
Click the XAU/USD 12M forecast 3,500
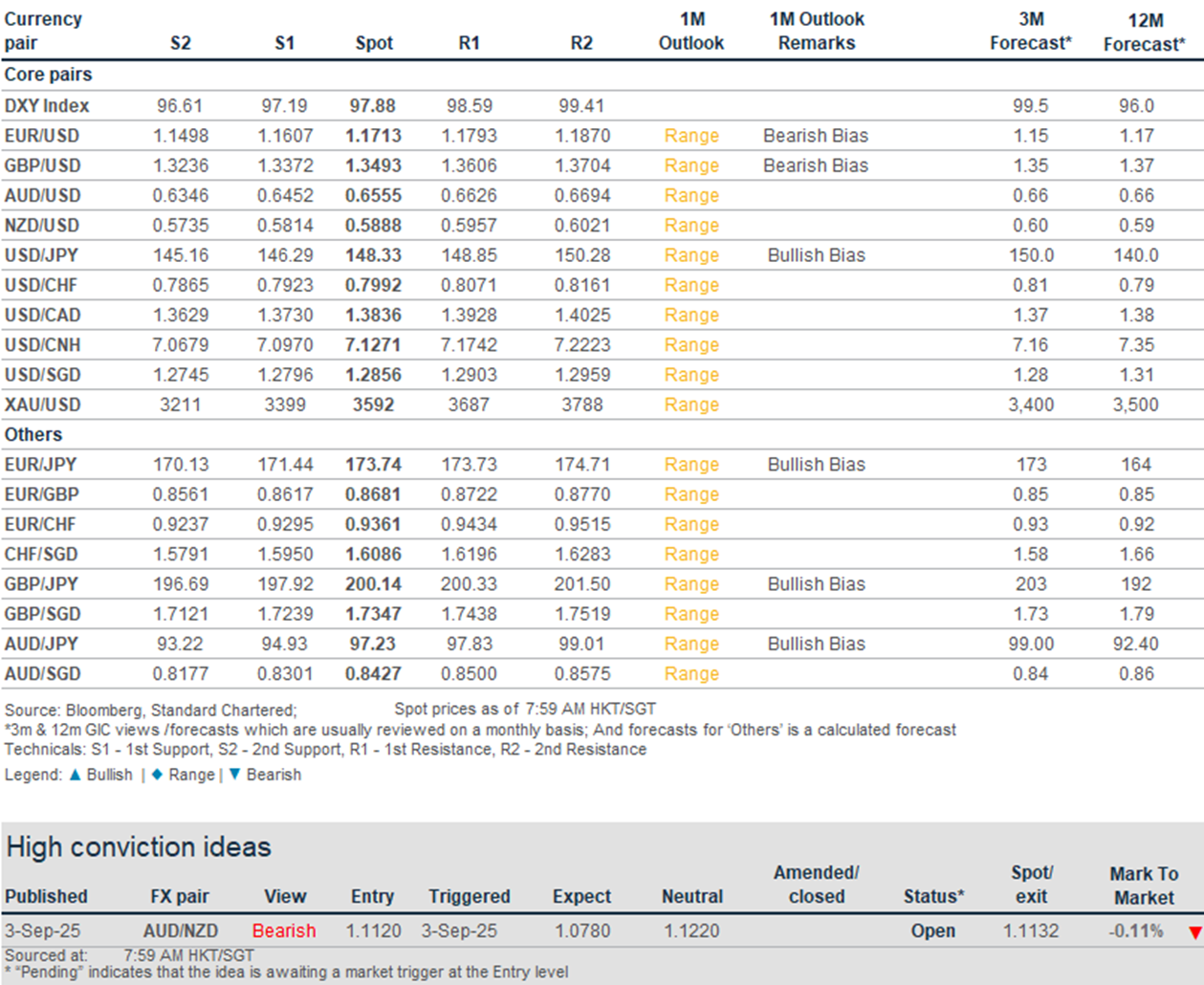pos(1136,405)
